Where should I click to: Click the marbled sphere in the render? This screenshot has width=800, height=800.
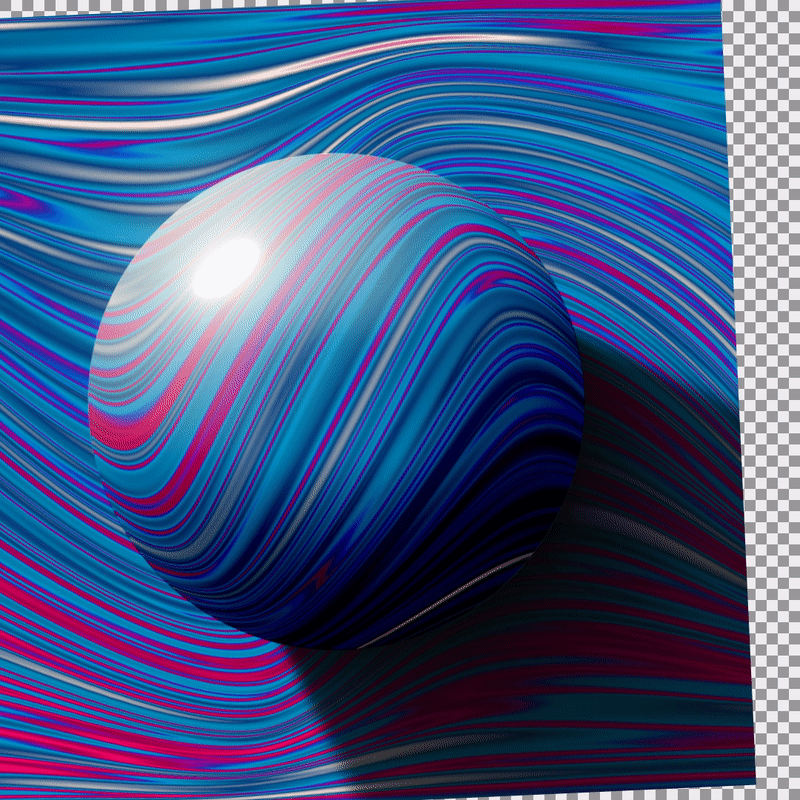click(336, 401)
